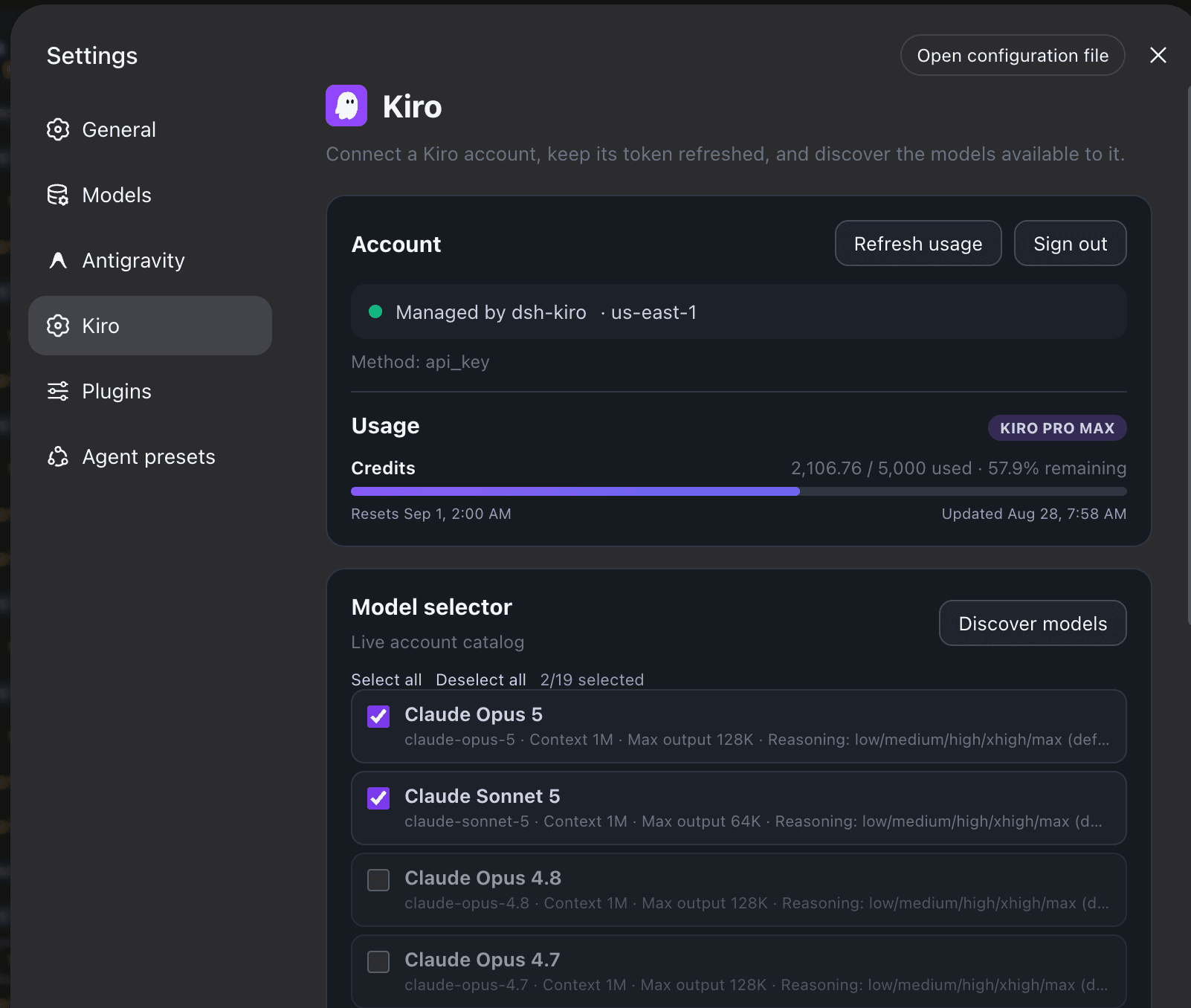Open the Agent presets section

pos(150,456)
